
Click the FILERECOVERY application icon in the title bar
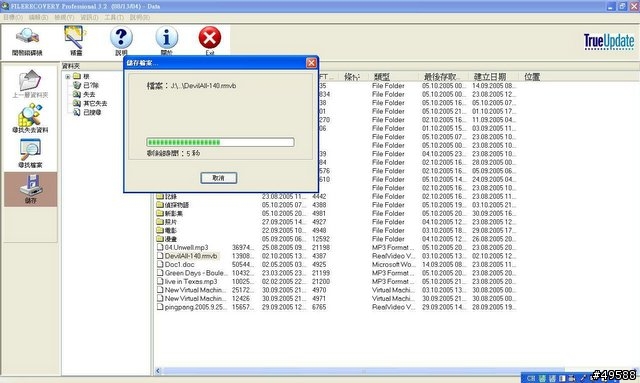[5, 6]
